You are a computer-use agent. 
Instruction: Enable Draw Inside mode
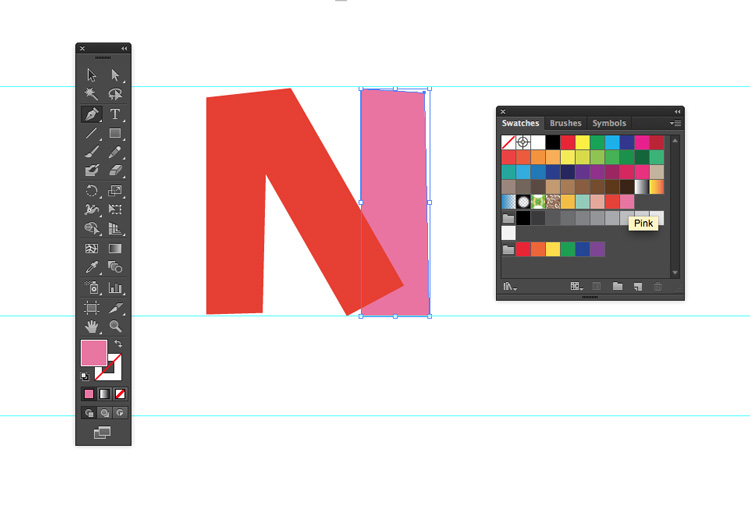tap(120, 412)
